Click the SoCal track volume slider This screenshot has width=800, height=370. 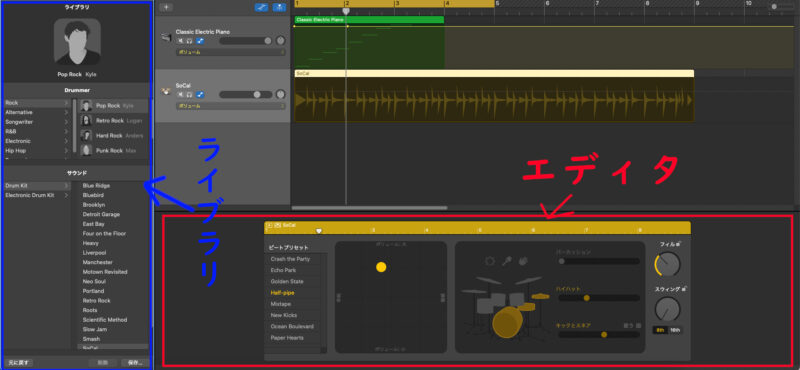[246, 94]
